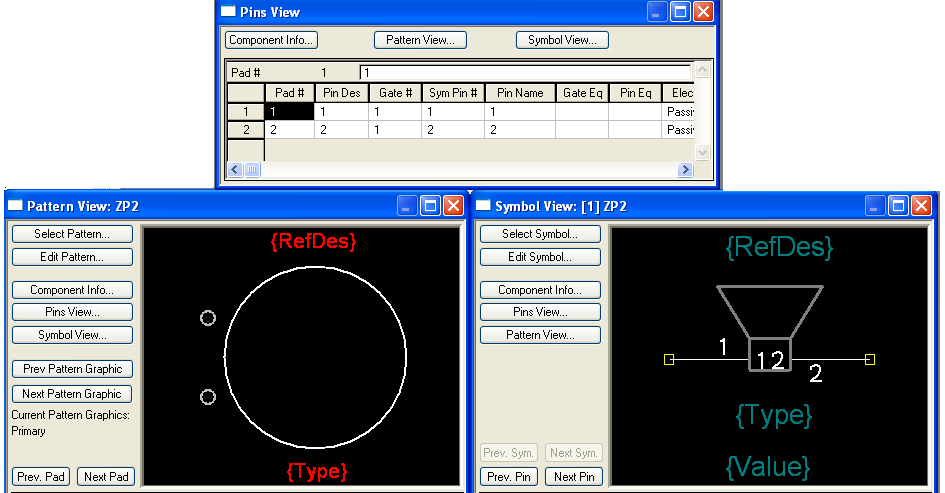Click pins table scroll left arrow
Screen dimensions: 945x493
pos(235,169)
